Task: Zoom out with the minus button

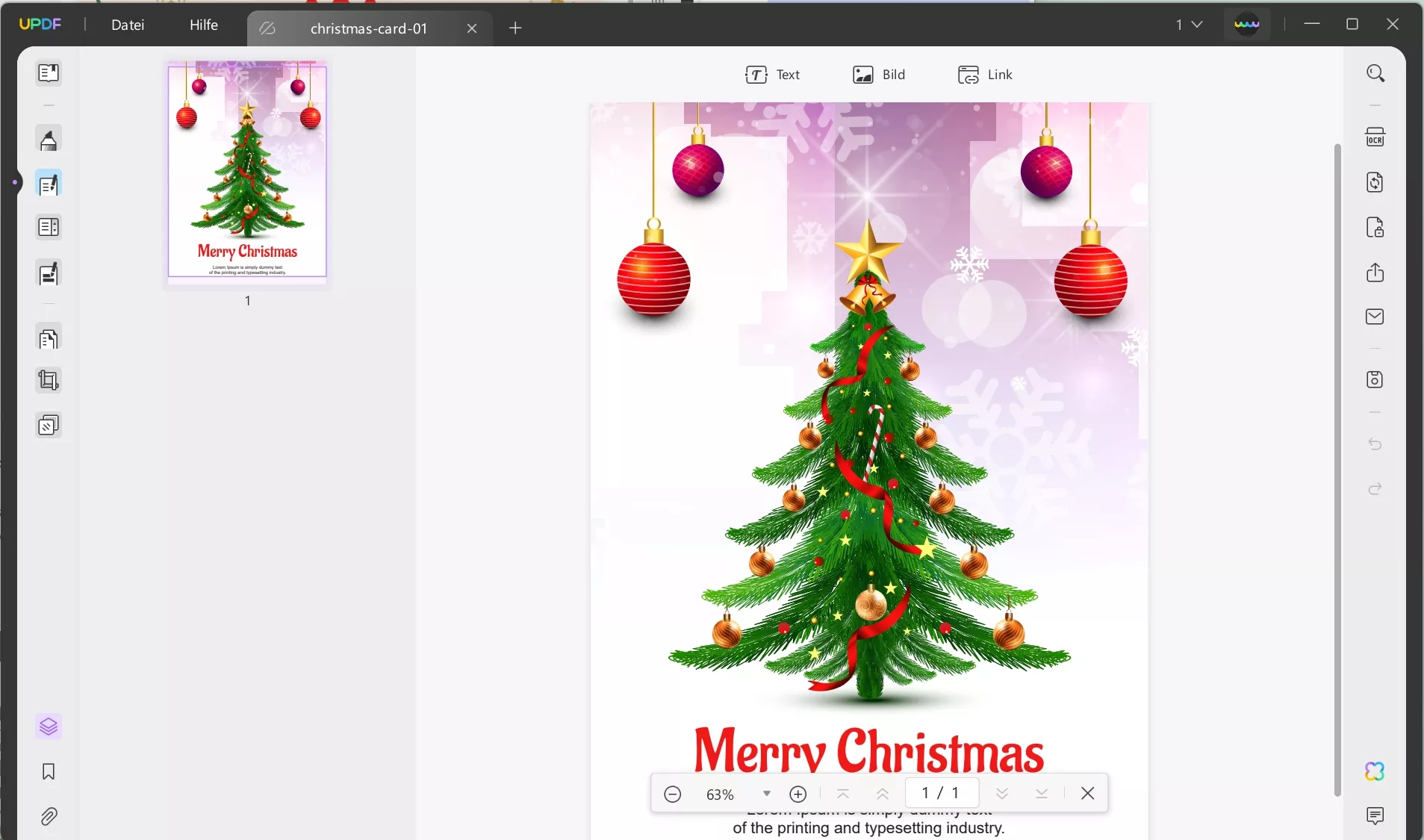Action: (673, 794)
